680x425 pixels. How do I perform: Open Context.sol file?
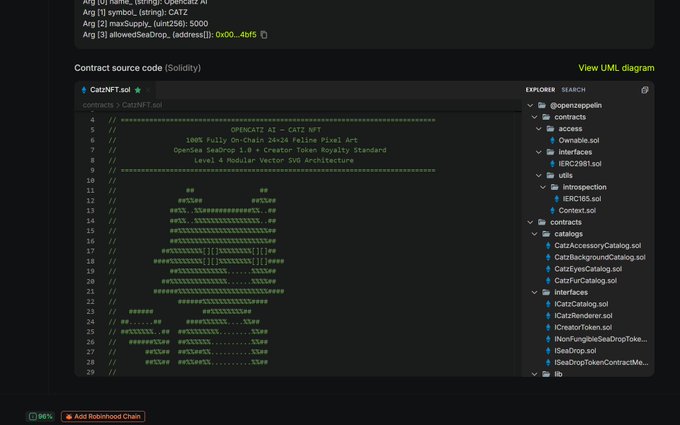click(x=577, y=211)
